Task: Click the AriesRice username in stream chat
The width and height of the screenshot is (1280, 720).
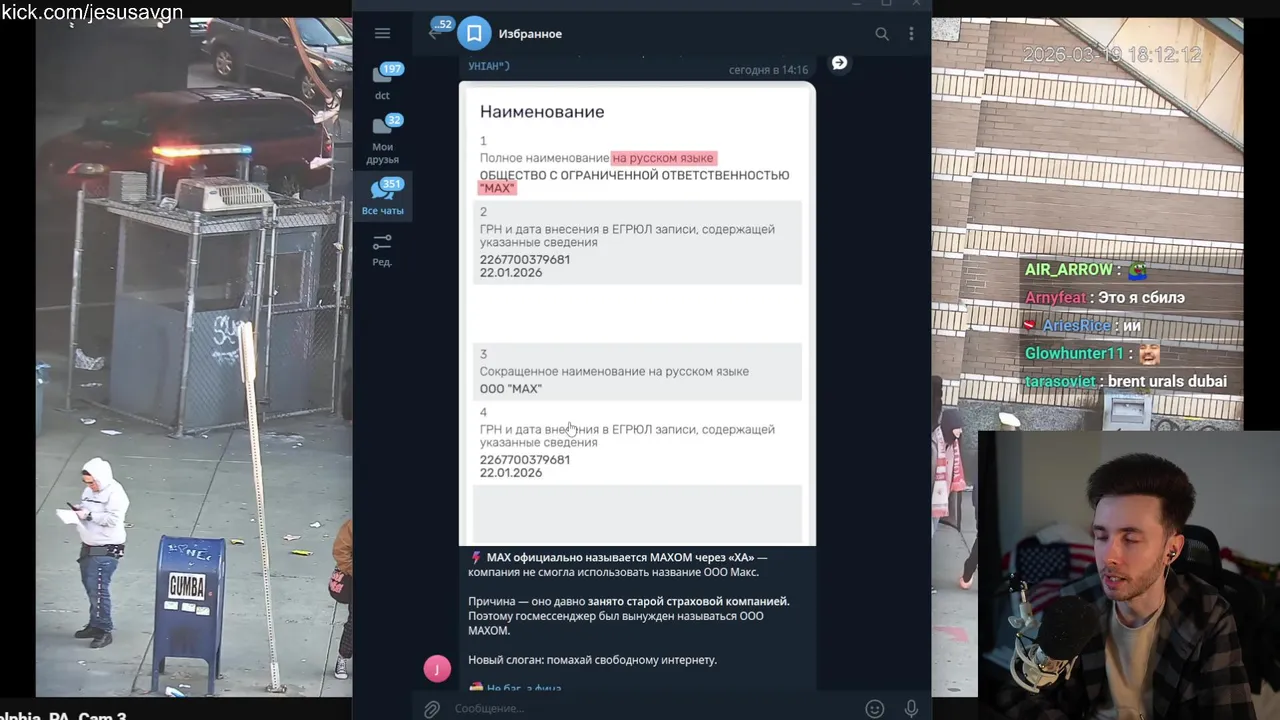Action: click(x=1077, y=326)
